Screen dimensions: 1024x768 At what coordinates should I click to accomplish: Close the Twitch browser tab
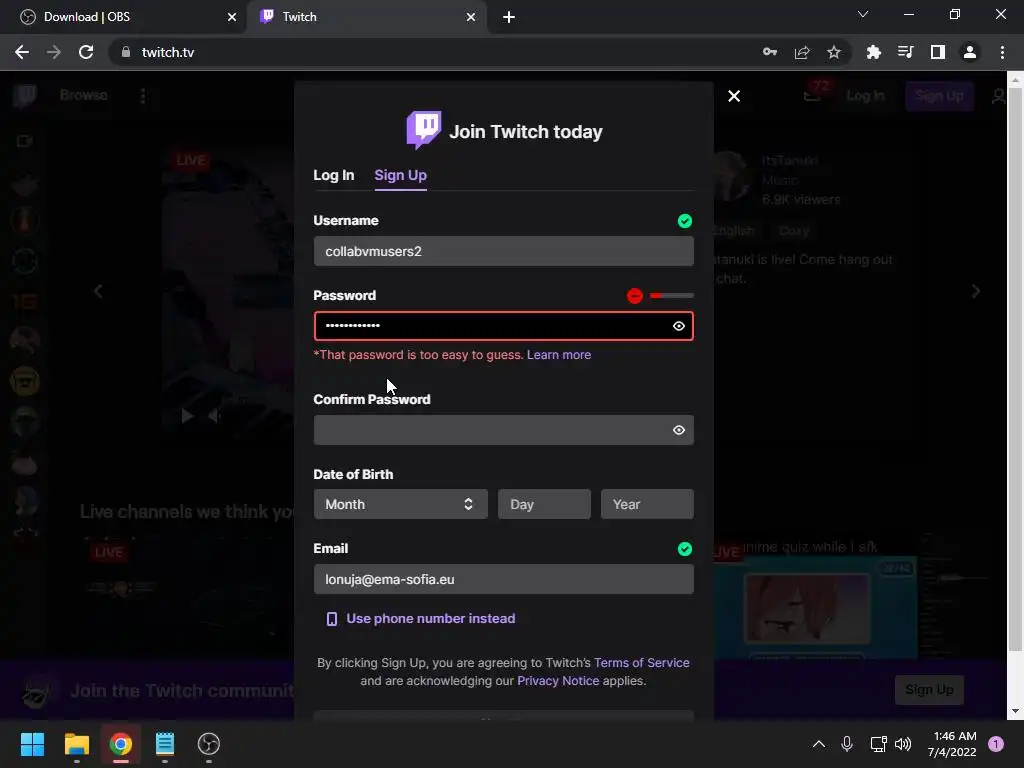pyautogui.click(x=471, y=17)
